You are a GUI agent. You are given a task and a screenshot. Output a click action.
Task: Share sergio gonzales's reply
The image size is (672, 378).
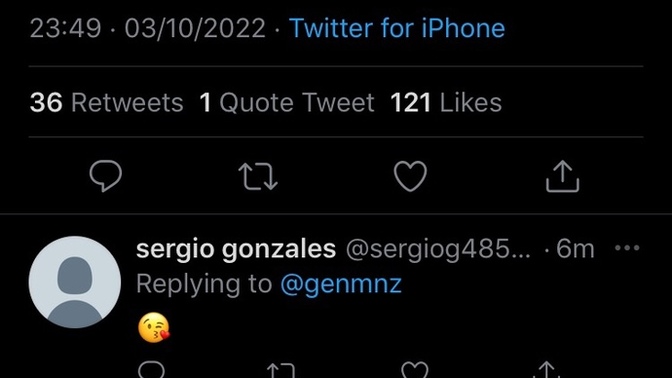(x=546, y=370)
